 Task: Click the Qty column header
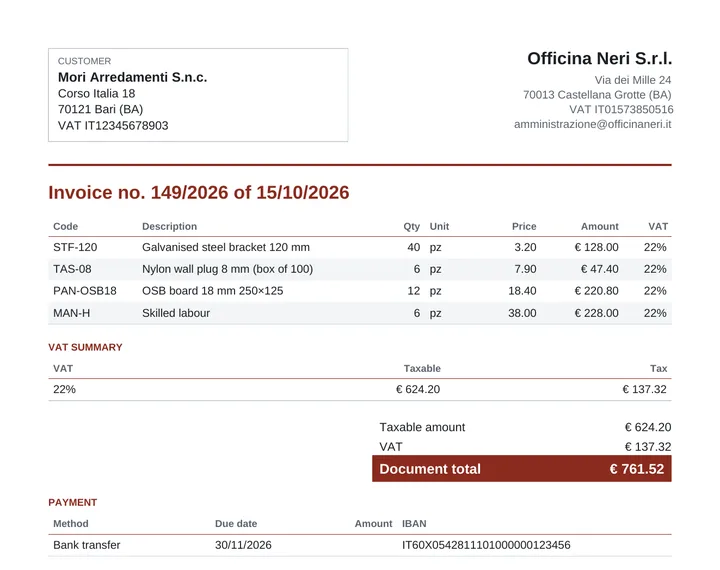[x=411, y=226]
